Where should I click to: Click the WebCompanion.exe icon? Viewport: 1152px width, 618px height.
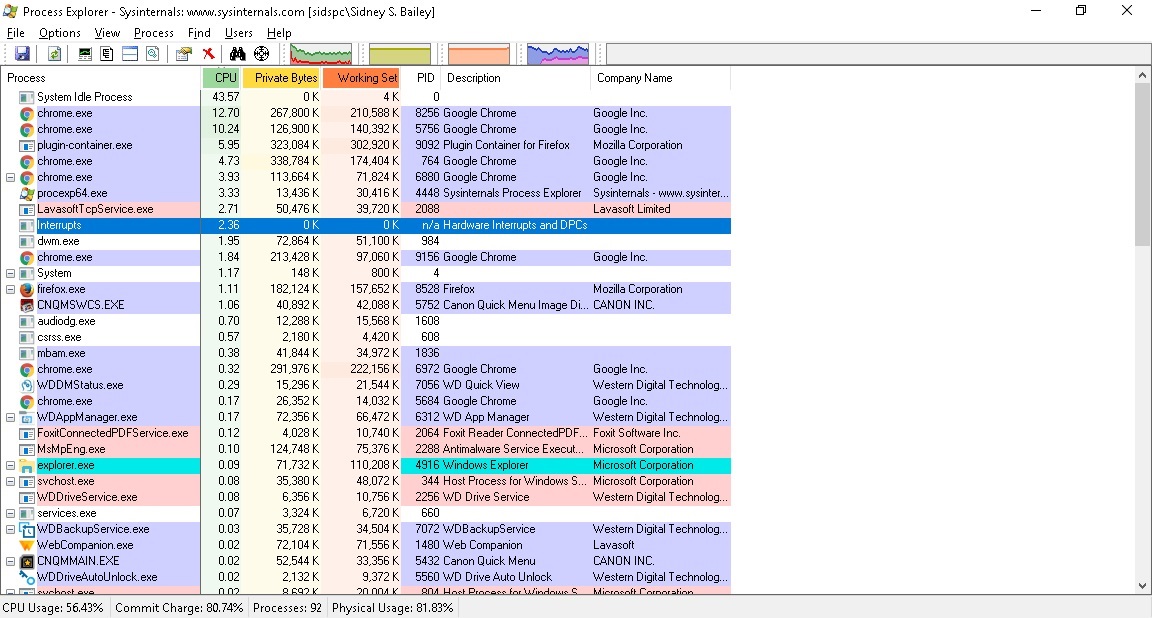(x=26, y=545)
